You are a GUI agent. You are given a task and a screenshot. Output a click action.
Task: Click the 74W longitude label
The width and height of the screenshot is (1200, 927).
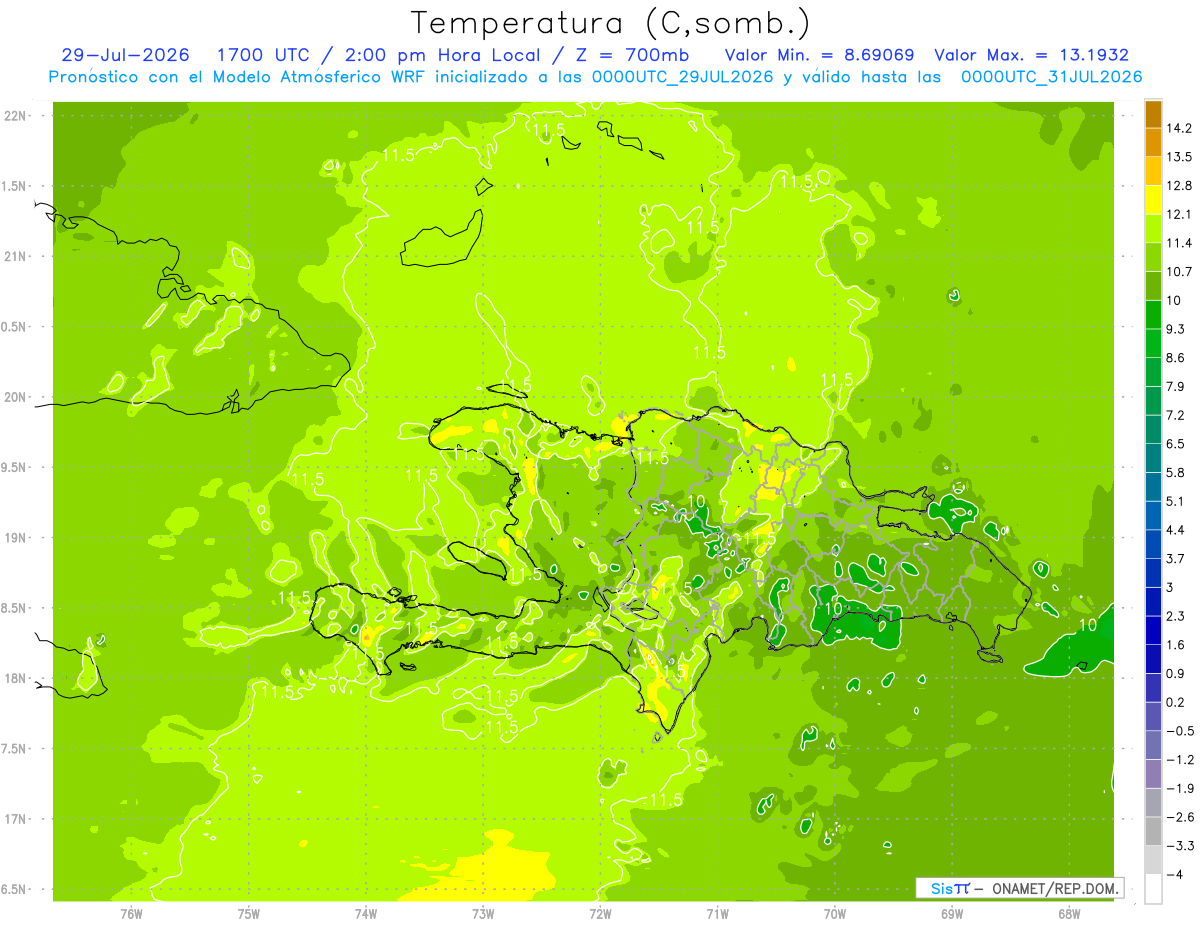pos(366,913)
